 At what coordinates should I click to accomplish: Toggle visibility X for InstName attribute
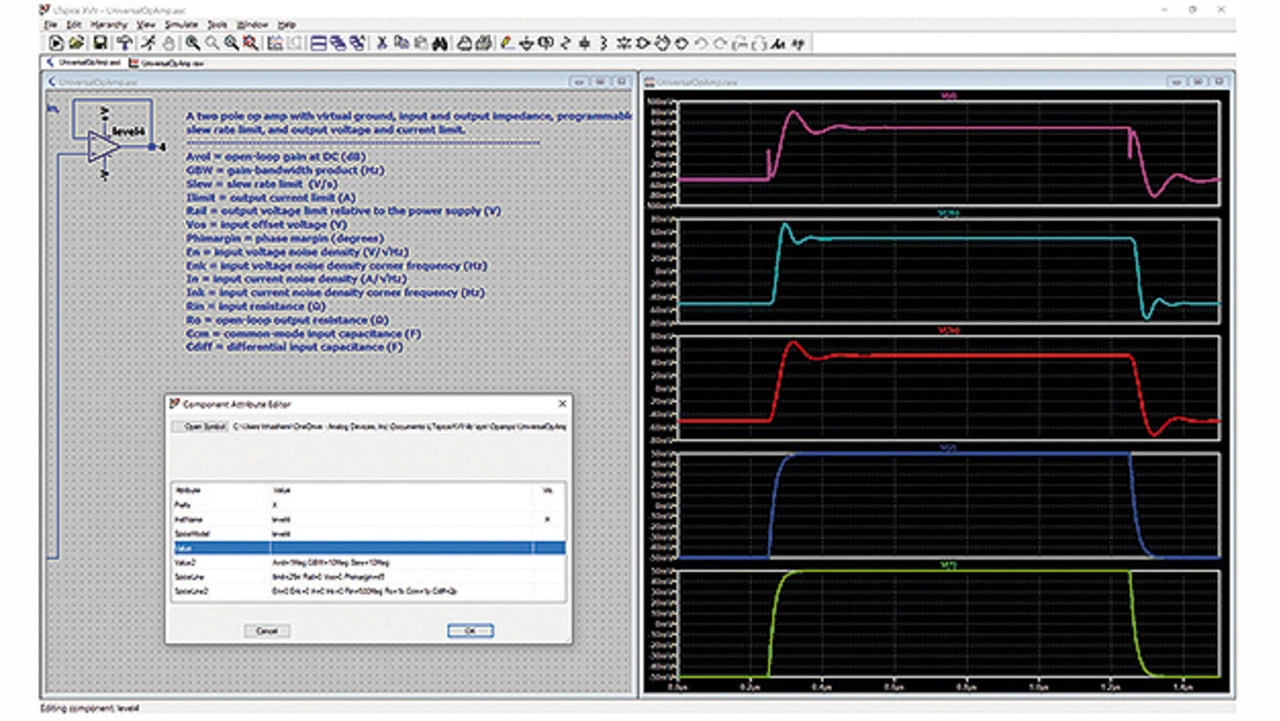click(546, 520)
